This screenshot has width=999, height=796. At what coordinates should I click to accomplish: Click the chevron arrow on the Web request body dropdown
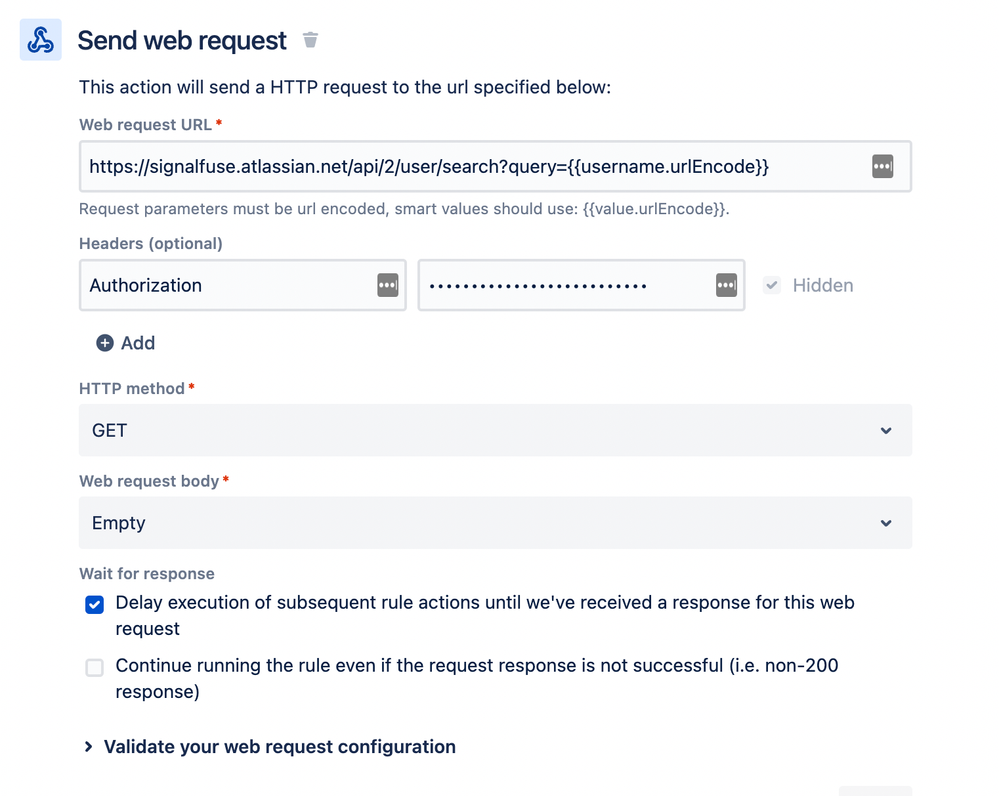pos(886,523)
